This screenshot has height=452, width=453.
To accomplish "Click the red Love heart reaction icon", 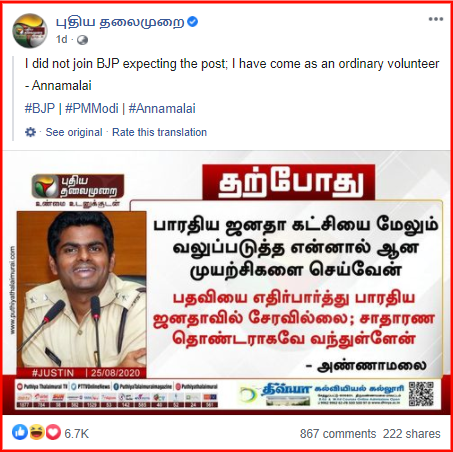I will click(53, 432).
